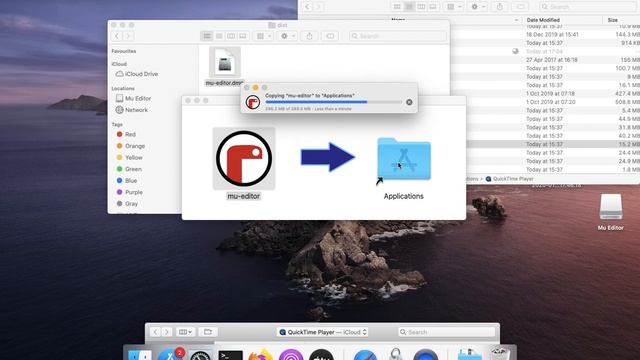Stop the mu-editor copy operation
The width and height of the screenshot is (640, 360).
(409, 102)
